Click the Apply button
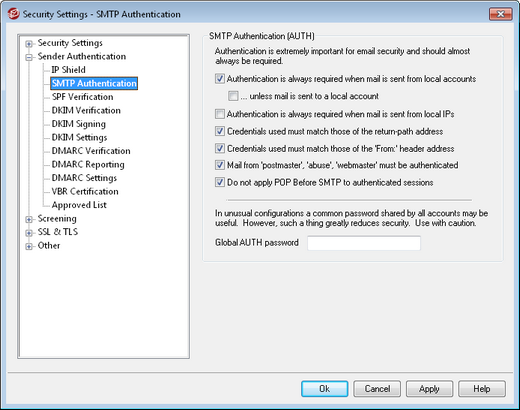Viewport: 520px width, 410px height. coord(429,389)
